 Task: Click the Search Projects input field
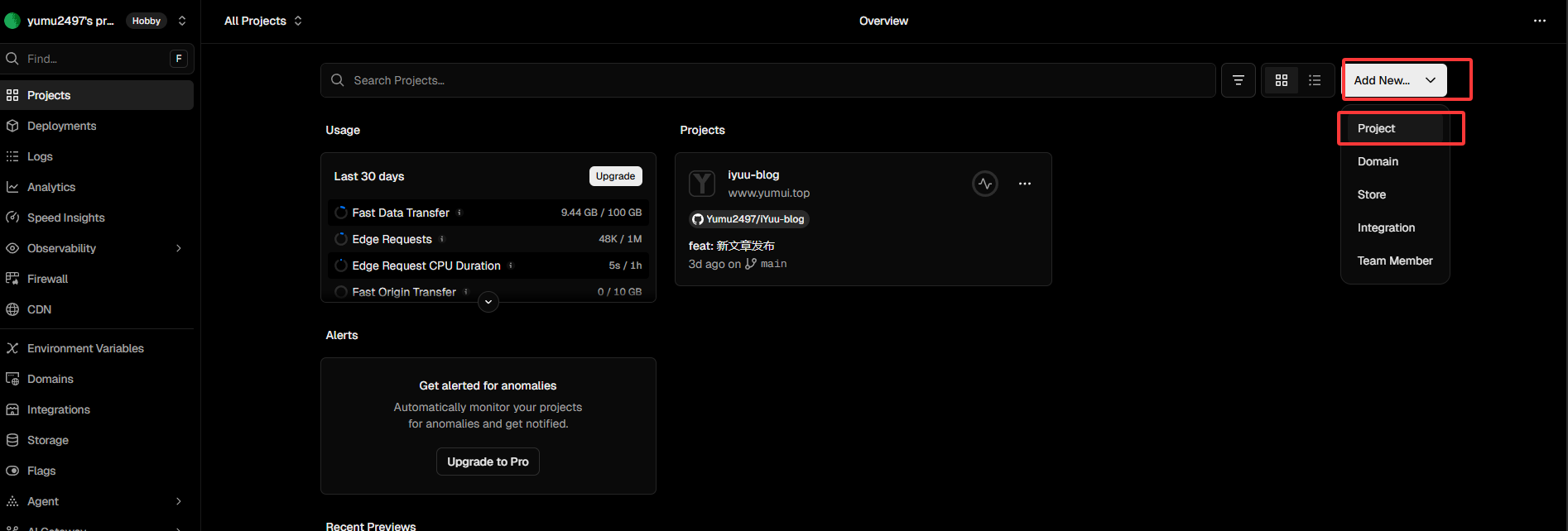(x=767, y=80)
